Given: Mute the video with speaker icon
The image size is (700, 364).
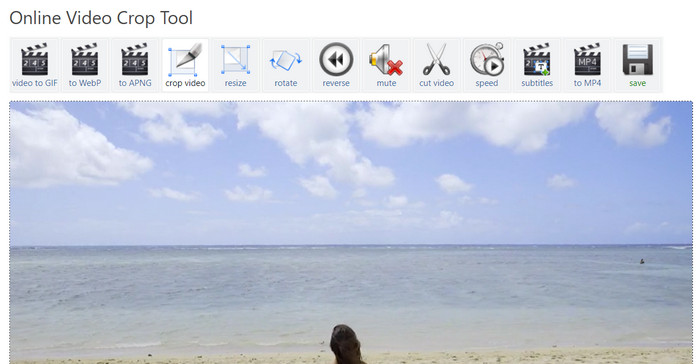Looking at the screenshot, I should click(x=386, y=59).
